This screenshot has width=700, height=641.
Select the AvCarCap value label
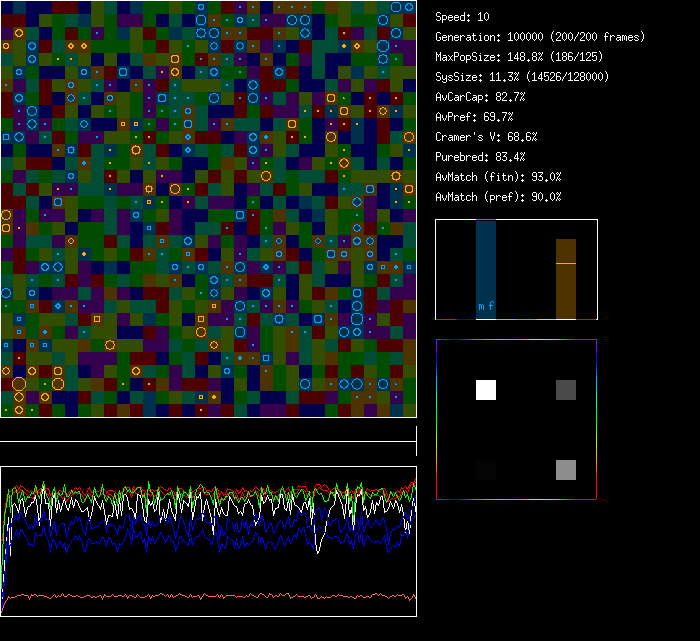click(x=480, y=97)
